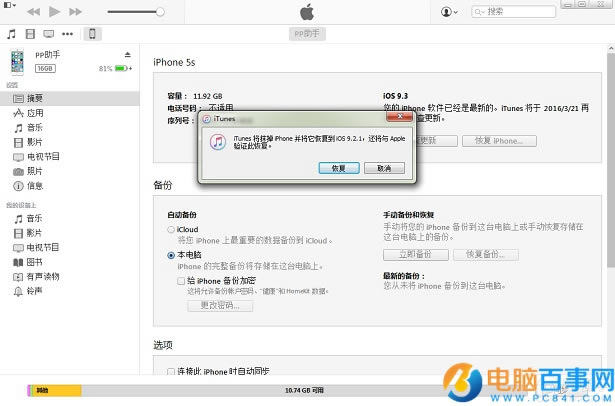Select the 本电脑 backup radio button
615x406 pixels.
point(171,255)
